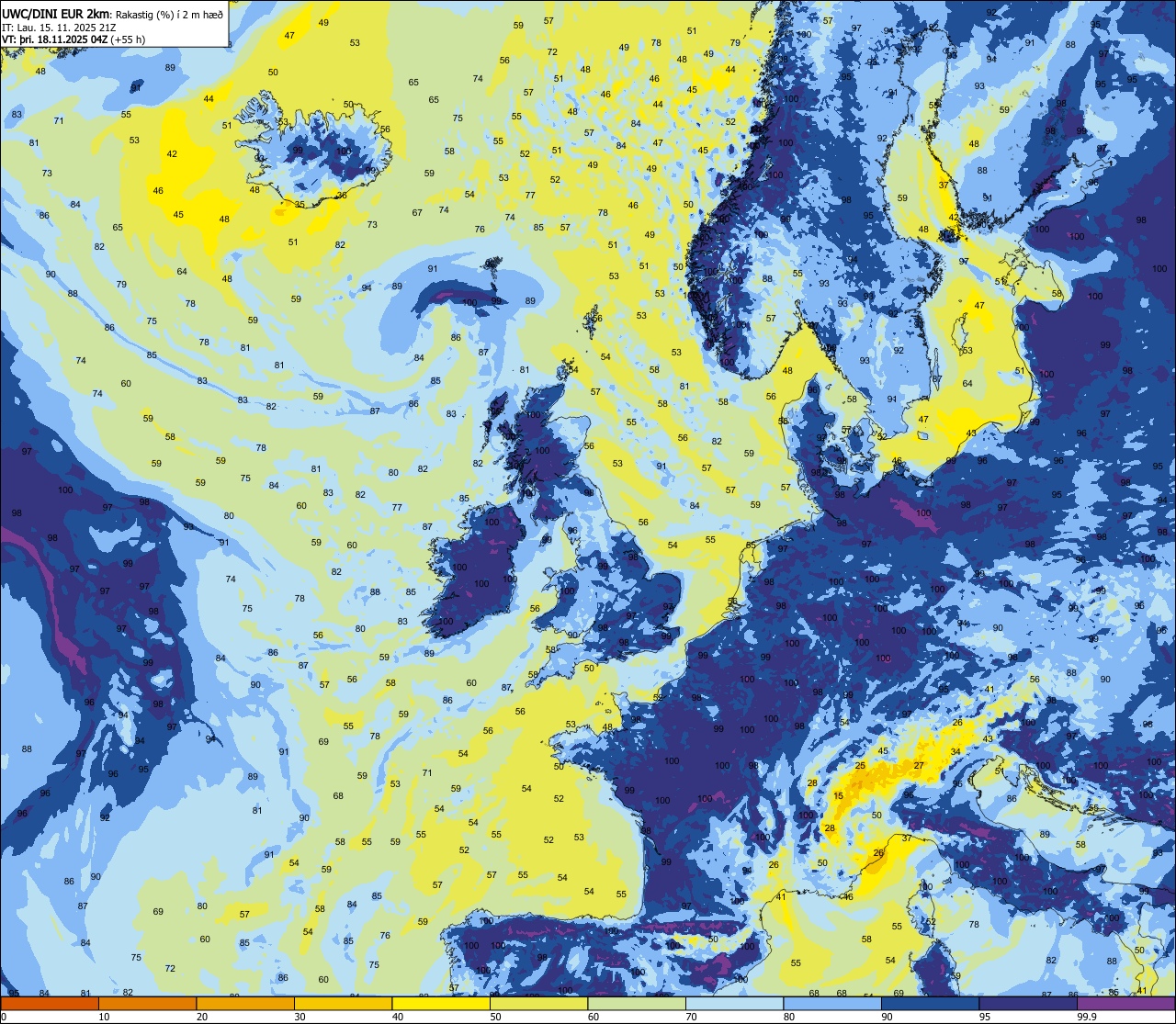Click the pale yellow 50–60 legend color segment
Viewport: 1176px width, 1024px height.
tap(539, 1003)
